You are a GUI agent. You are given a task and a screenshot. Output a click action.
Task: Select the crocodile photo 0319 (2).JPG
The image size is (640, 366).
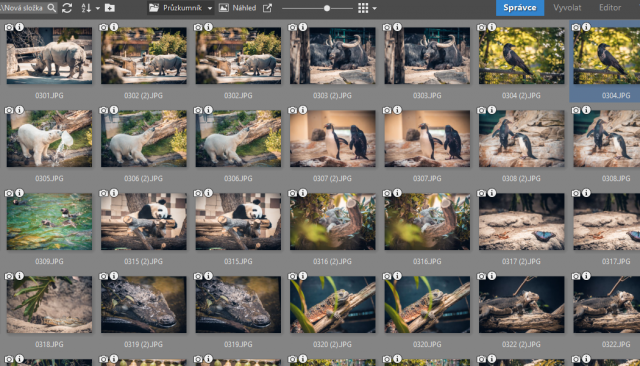(x=144, y=305)
